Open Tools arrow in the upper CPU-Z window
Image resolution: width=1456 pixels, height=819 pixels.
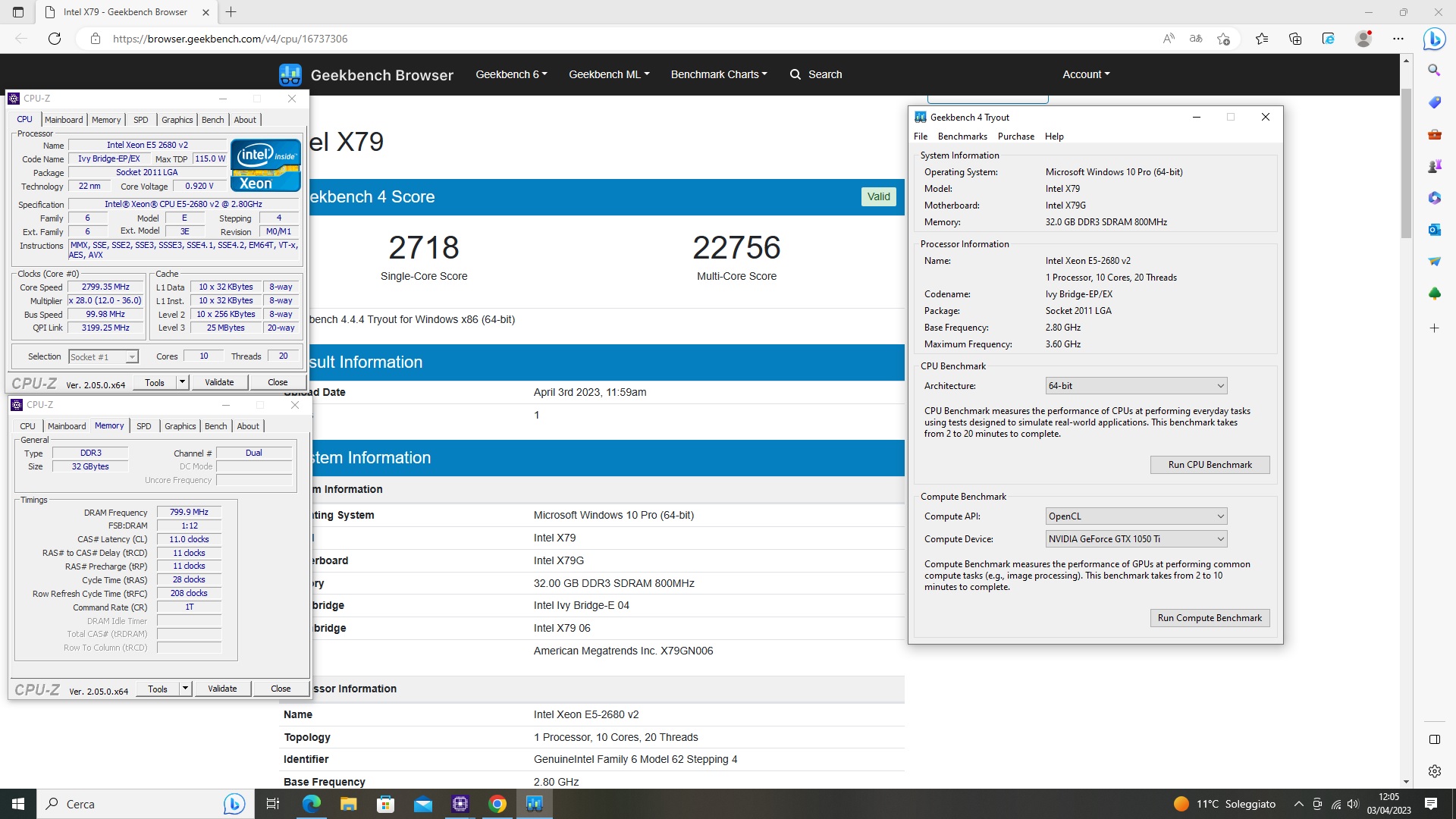[x=182, y=382]
